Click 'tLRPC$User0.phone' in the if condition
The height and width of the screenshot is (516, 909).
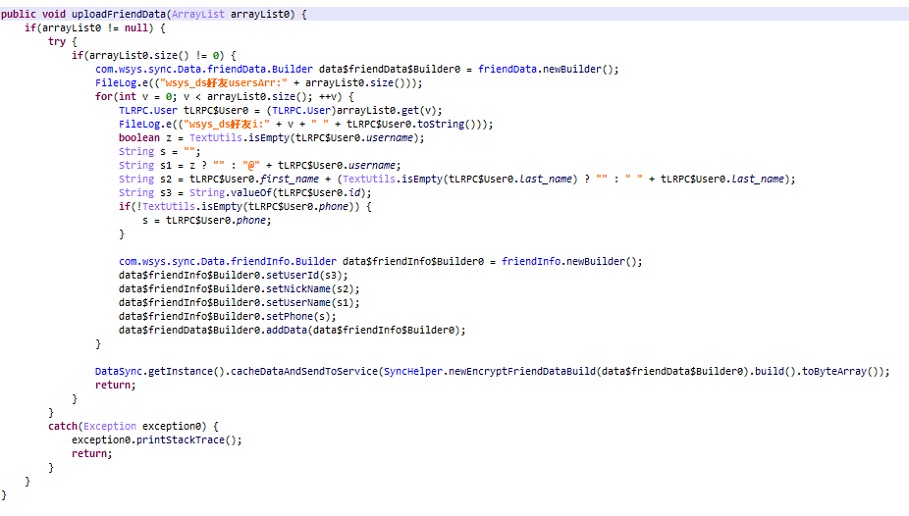coord(300,206)
